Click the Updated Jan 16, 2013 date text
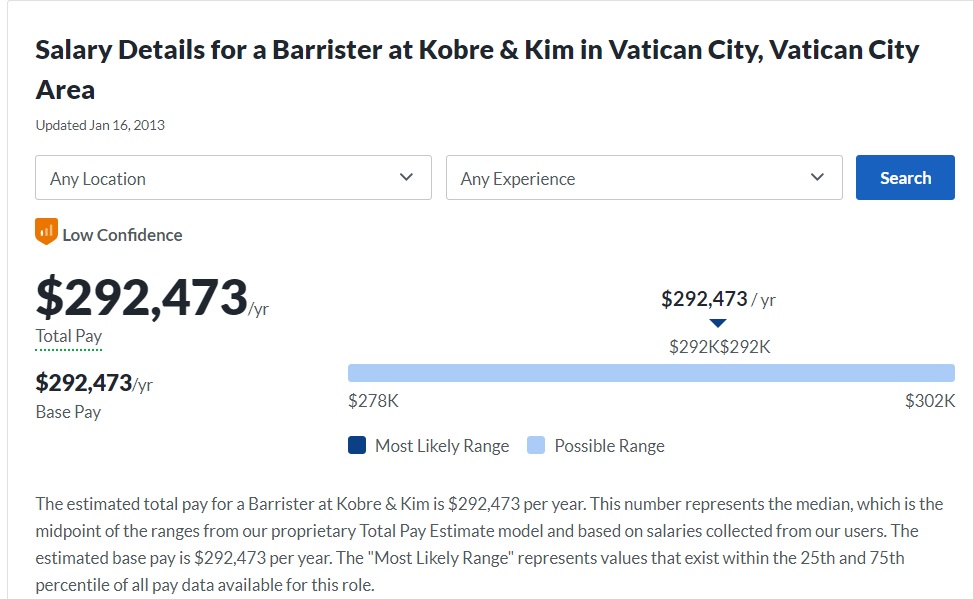The image size is (973, 599). pos(100,125)
